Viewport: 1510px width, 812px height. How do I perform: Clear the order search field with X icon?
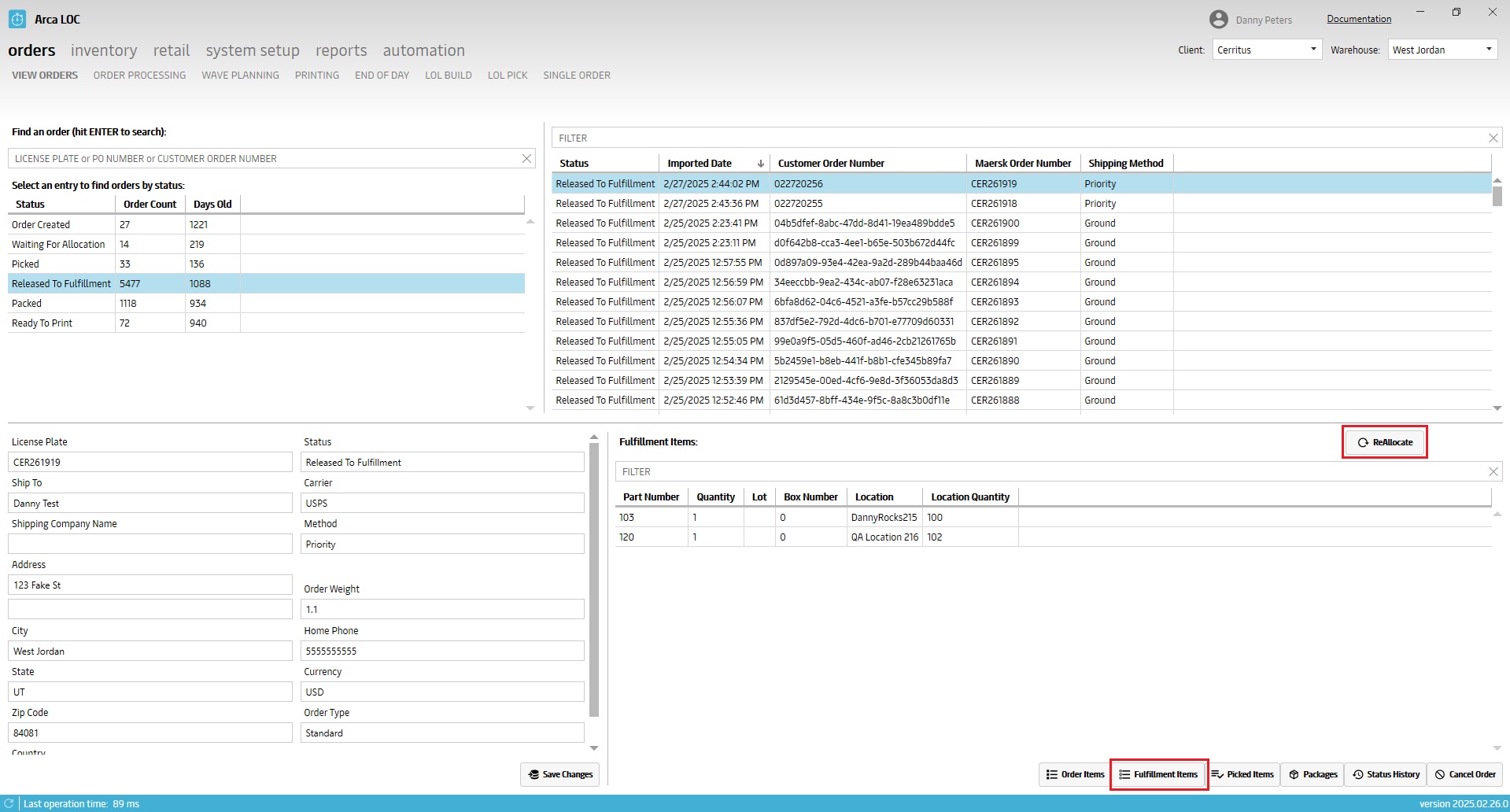pos(526,158)
